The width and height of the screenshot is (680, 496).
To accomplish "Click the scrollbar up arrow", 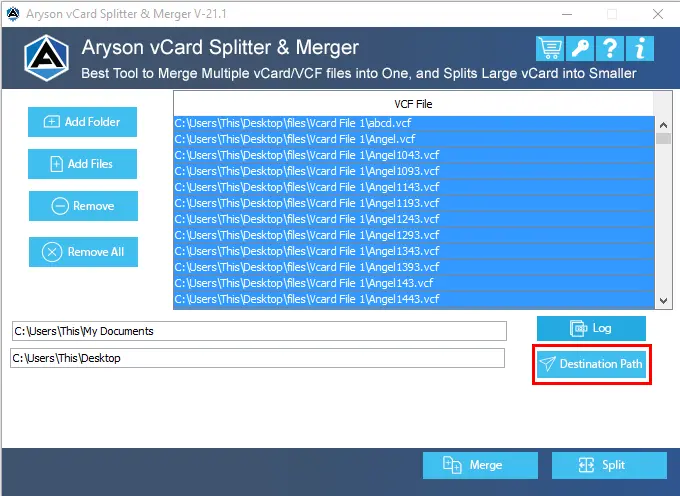I will click(x=663, y=125).
